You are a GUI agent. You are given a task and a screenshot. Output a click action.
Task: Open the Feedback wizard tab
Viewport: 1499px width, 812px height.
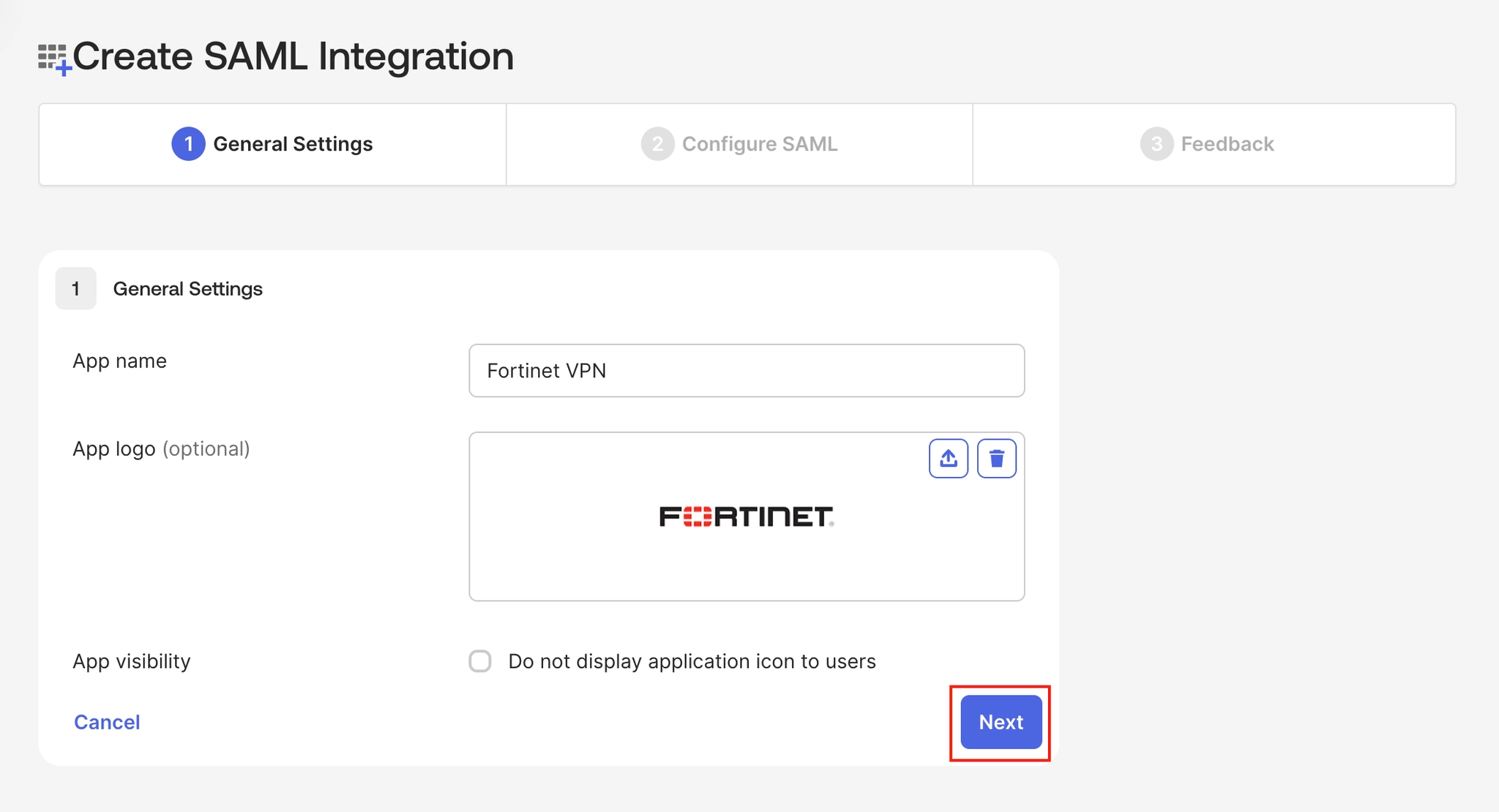click(1214, 144)
